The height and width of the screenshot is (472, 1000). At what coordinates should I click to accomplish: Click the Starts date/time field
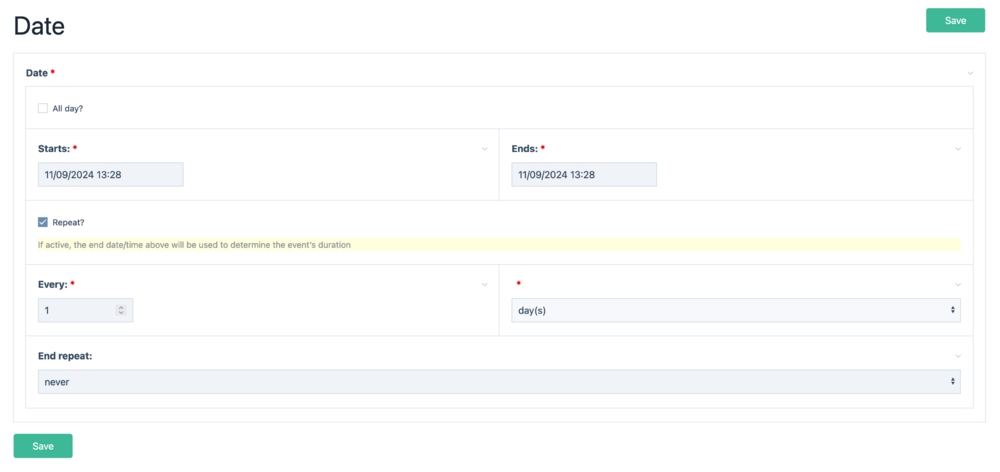tap(110, 175)
